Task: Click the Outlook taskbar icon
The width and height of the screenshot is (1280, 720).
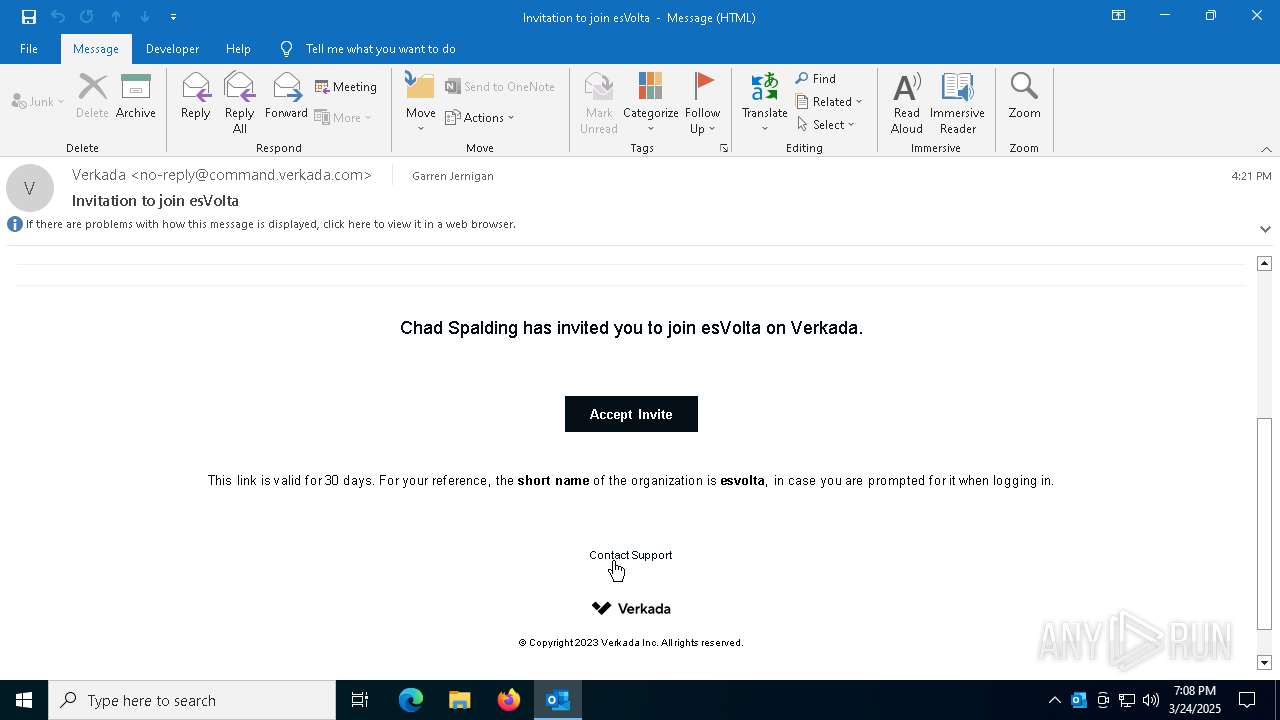Action: click(x=558, y=700)
